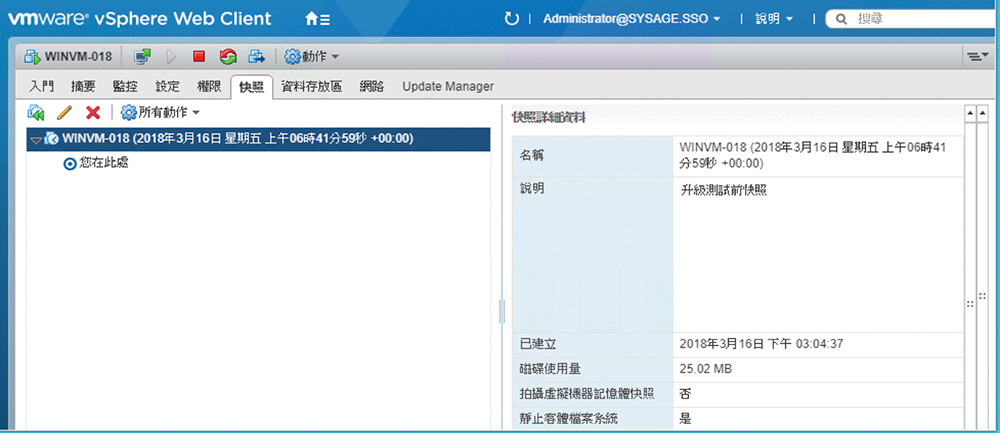Click the edit snapshot pencil icon
Image resolution: width=1000 pixels, height=433 pixels.
point(64,113)
